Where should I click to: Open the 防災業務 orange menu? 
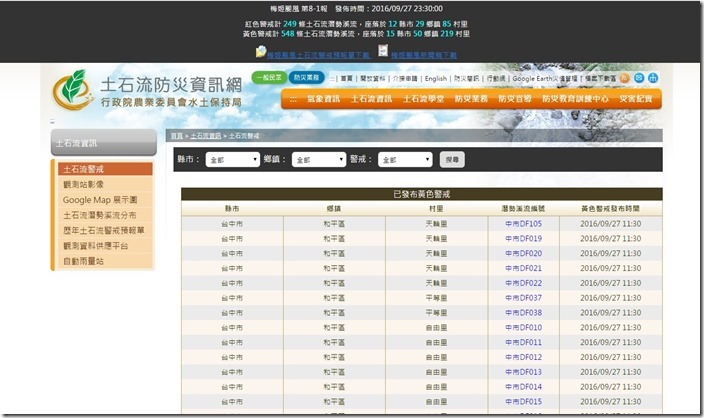coord(471,99)
